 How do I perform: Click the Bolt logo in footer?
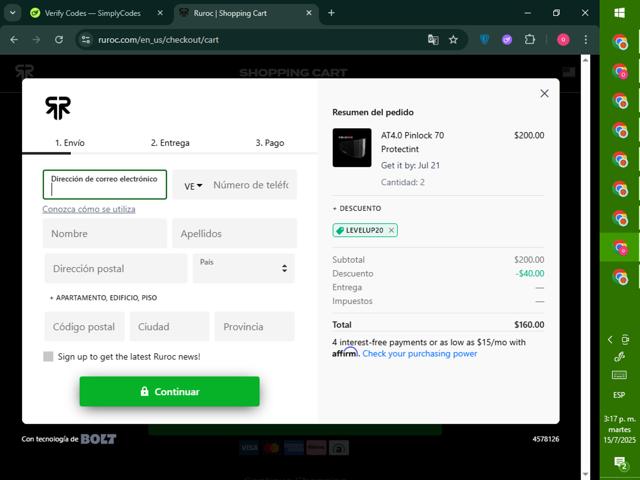(x=98, y=439)
